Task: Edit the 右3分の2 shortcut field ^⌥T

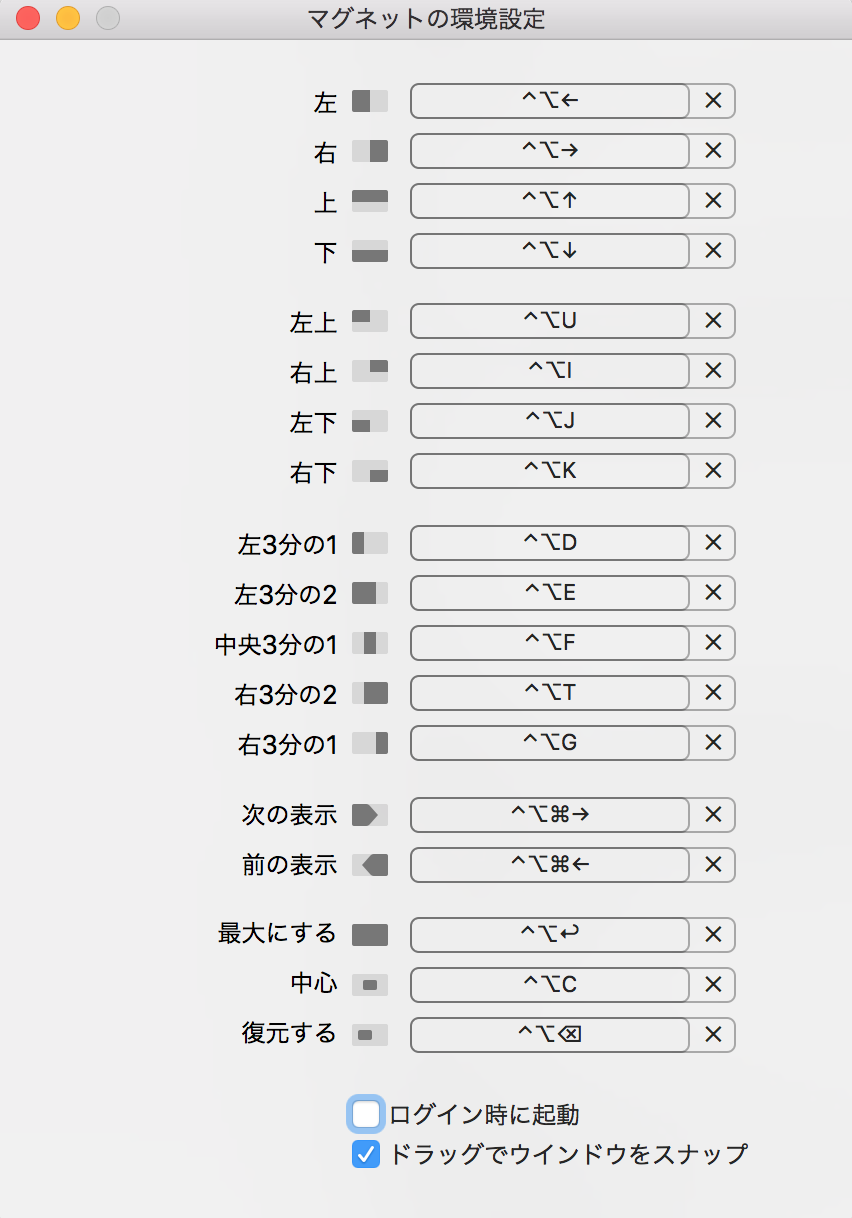Action: (550, 693)
